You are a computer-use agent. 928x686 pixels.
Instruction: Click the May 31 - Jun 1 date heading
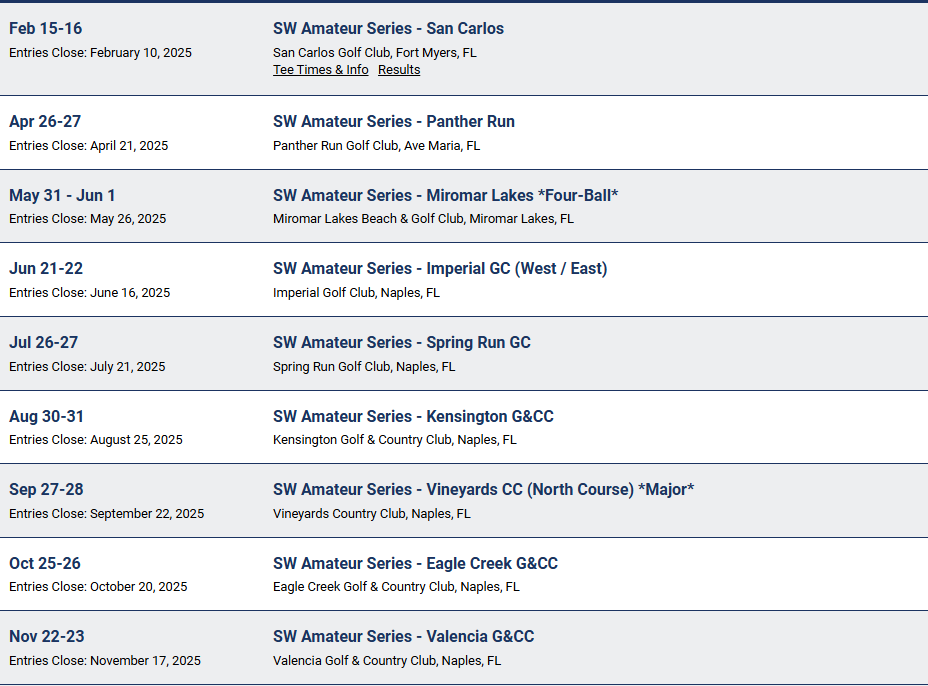tap(62, 195)
